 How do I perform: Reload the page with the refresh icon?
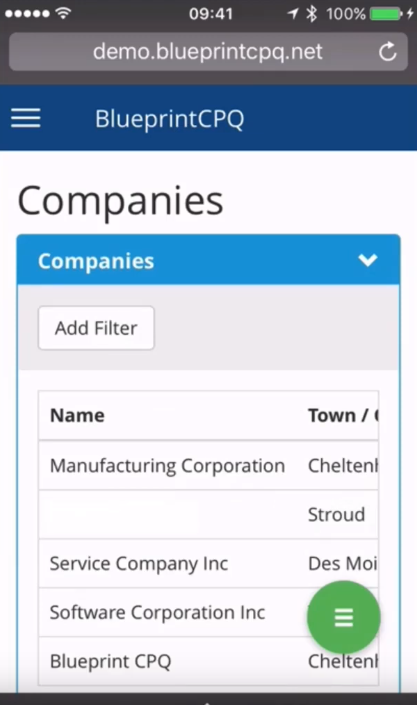387,52
